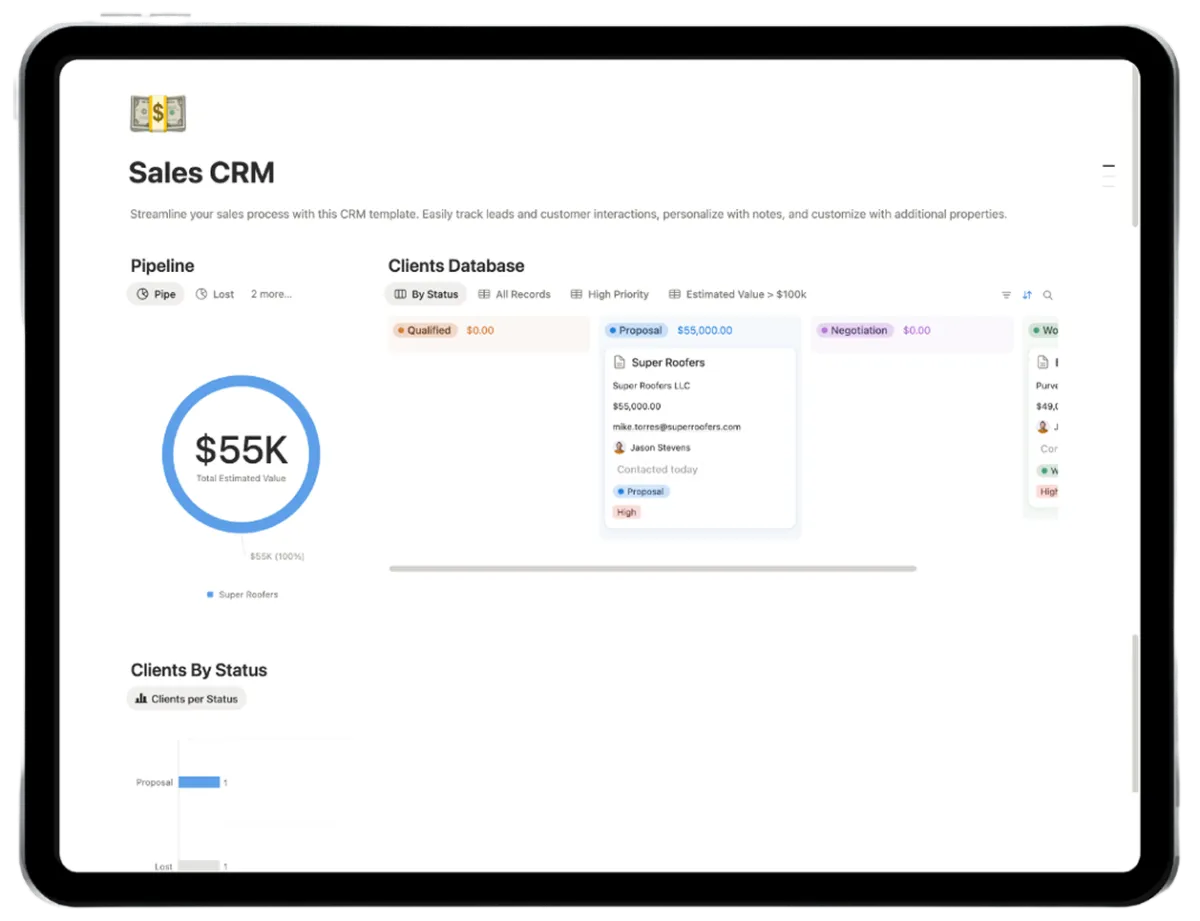Select the By Status board view

pos(426,294)
